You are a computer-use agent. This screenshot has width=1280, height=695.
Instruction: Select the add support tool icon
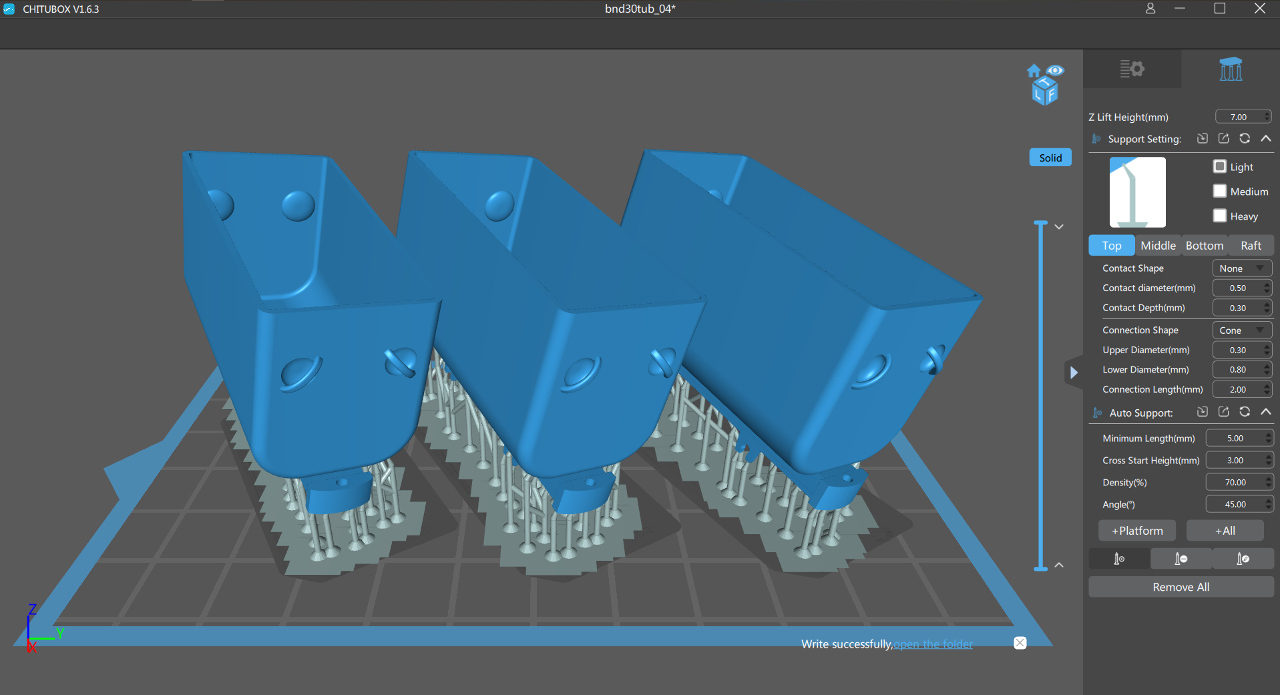coord(1119,559)
